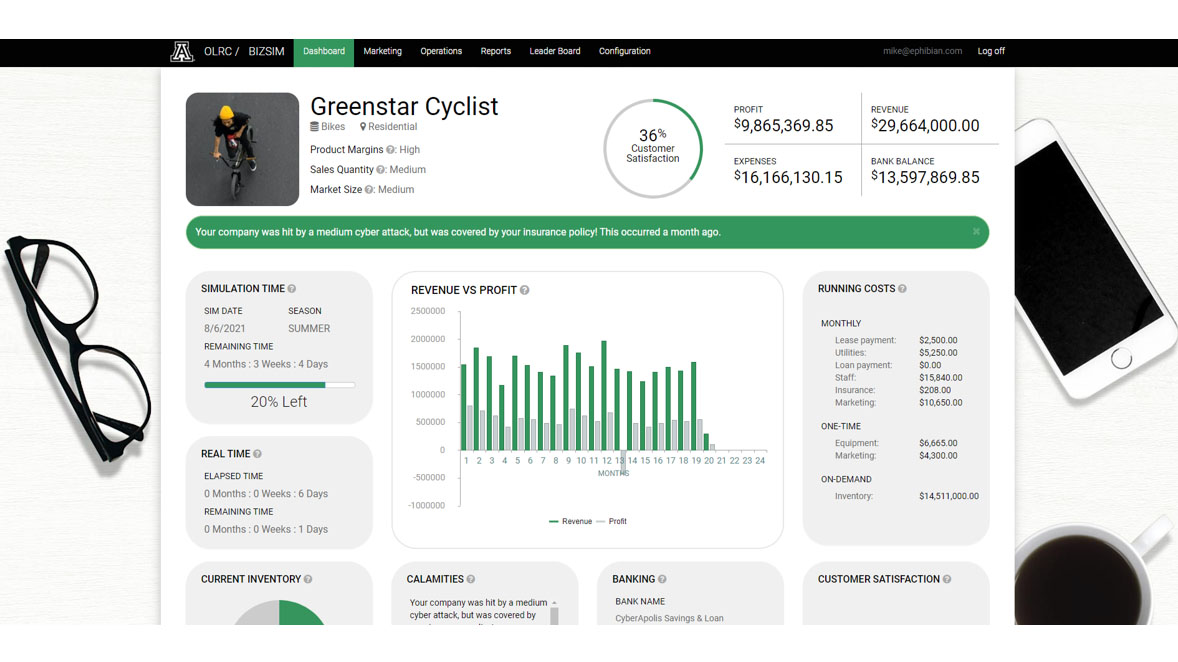Open the Reports menu
The height and width of the screenshot is (662, 1178).
click(x=495, y=52)
